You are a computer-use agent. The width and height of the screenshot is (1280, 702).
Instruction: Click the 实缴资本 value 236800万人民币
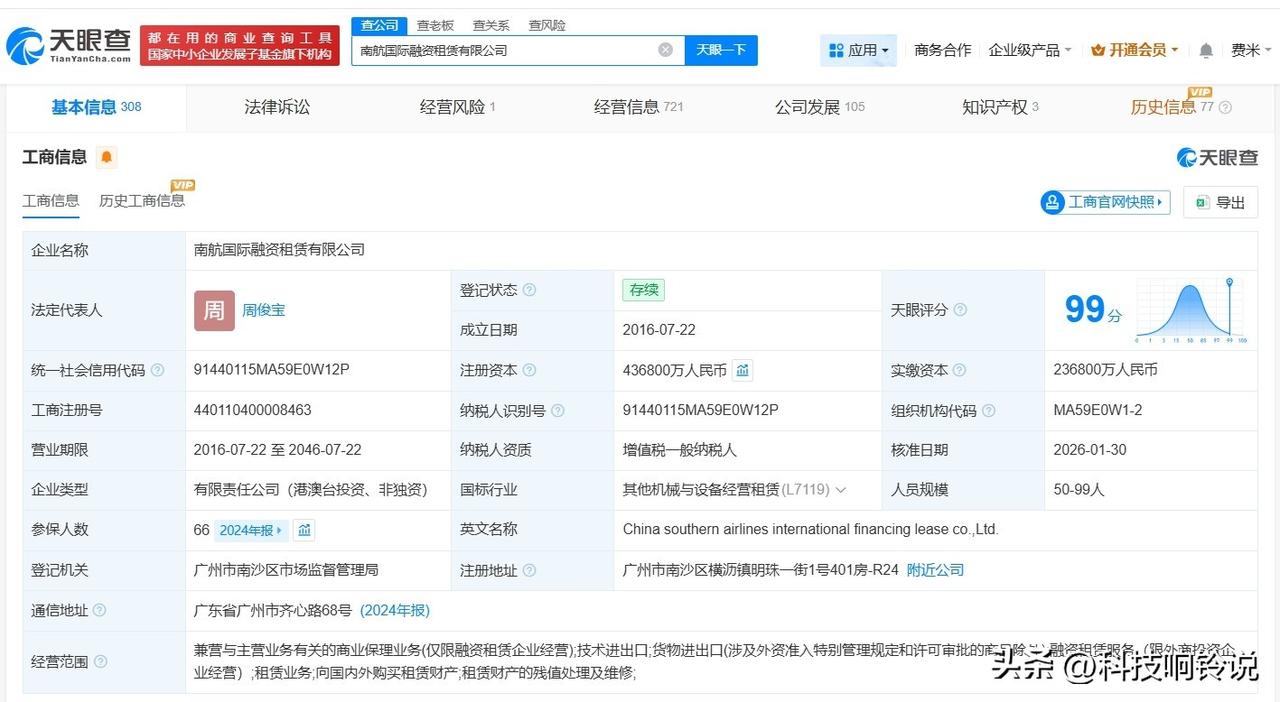(1106, 370)
